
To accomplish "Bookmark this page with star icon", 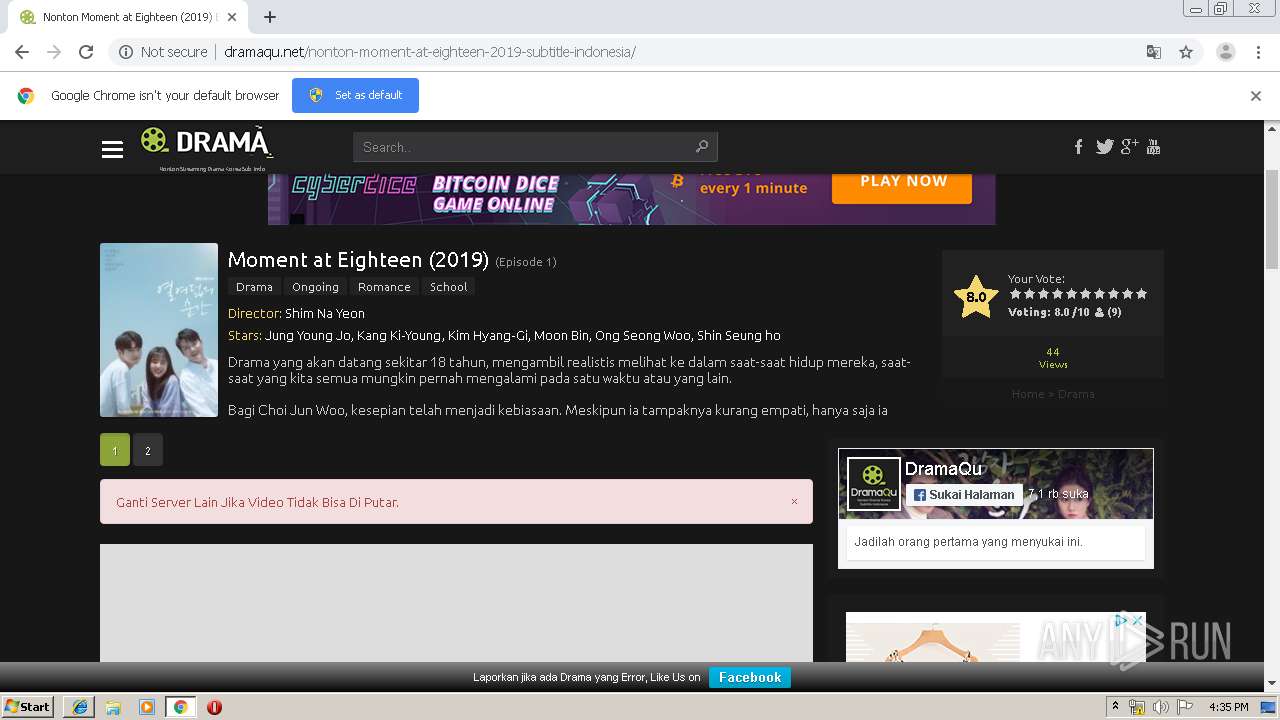I will tap(1186, 52).
